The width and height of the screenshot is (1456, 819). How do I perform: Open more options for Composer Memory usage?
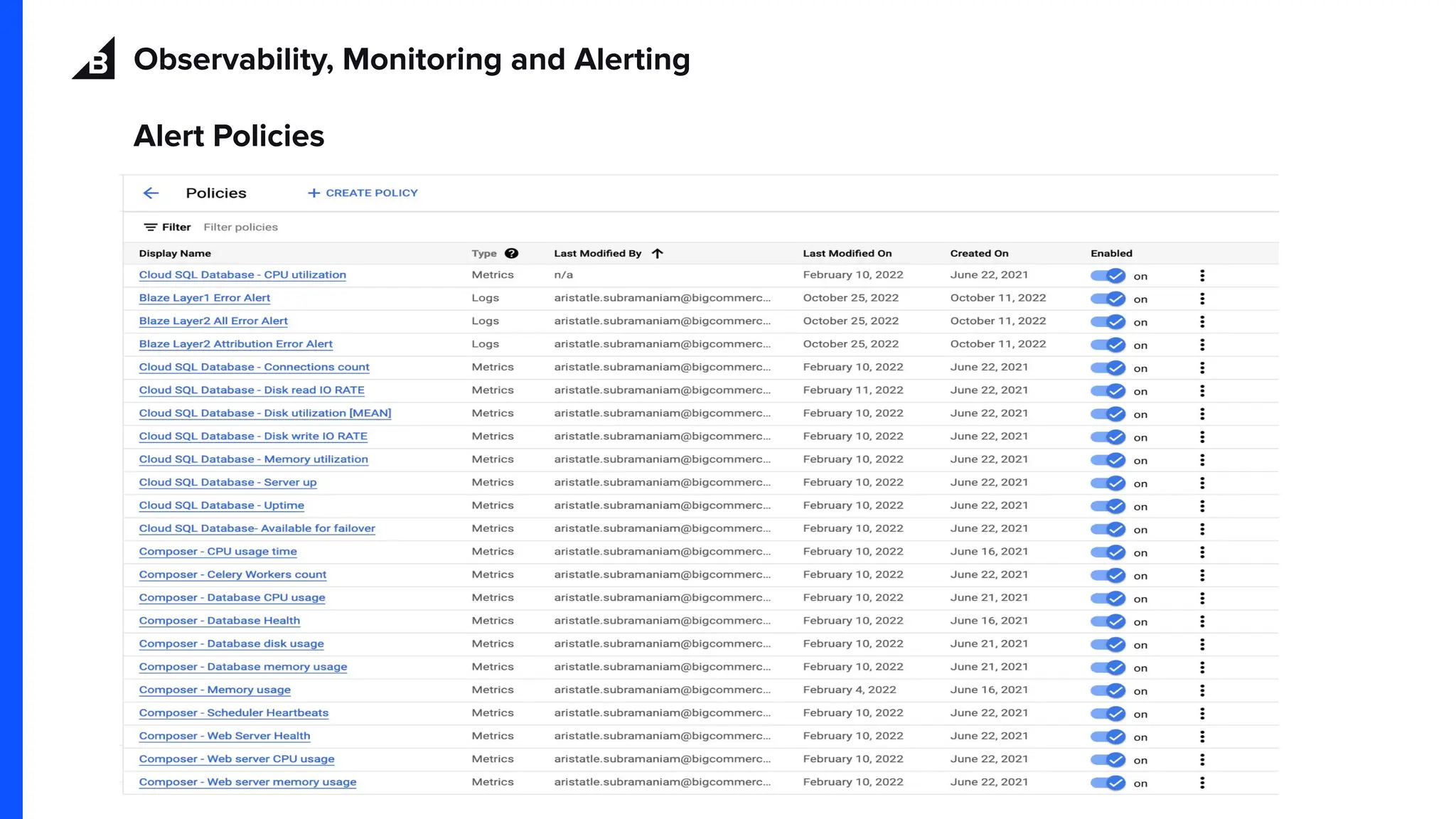point(1202,690)
